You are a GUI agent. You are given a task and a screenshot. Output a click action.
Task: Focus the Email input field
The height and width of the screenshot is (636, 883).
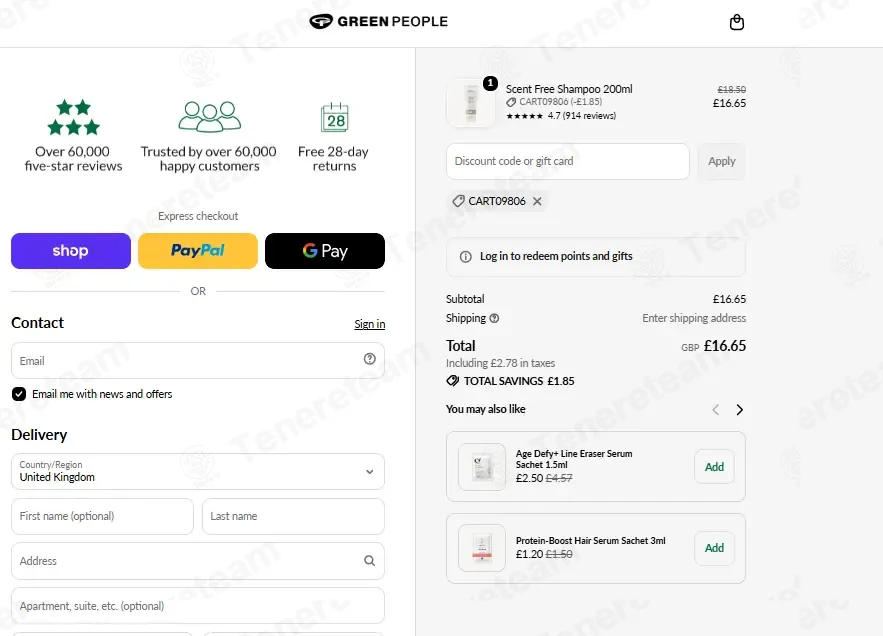coord(198,361)
